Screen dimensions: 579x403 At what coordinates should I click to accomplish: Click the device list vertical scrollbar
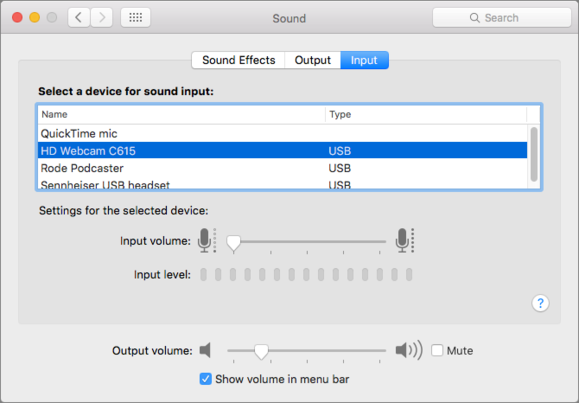(x=534, y=154)
